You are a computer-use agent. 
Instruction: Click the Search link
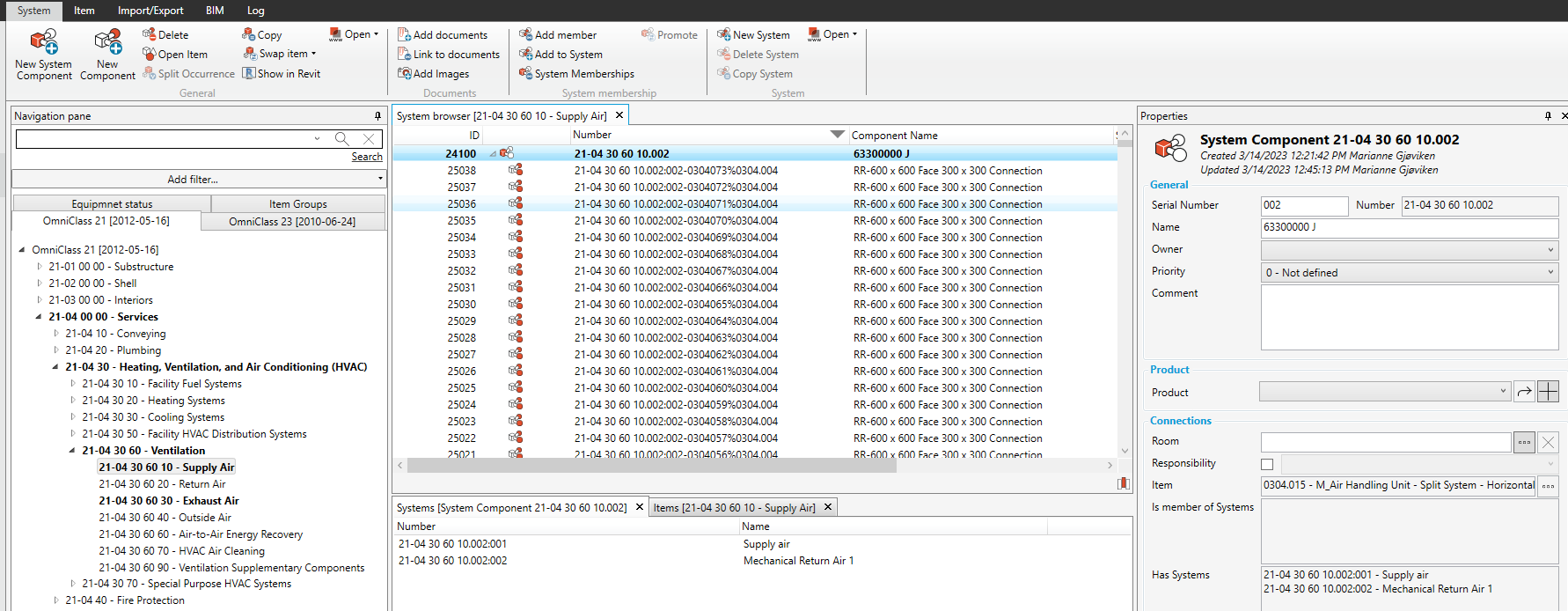pos(367,157)
